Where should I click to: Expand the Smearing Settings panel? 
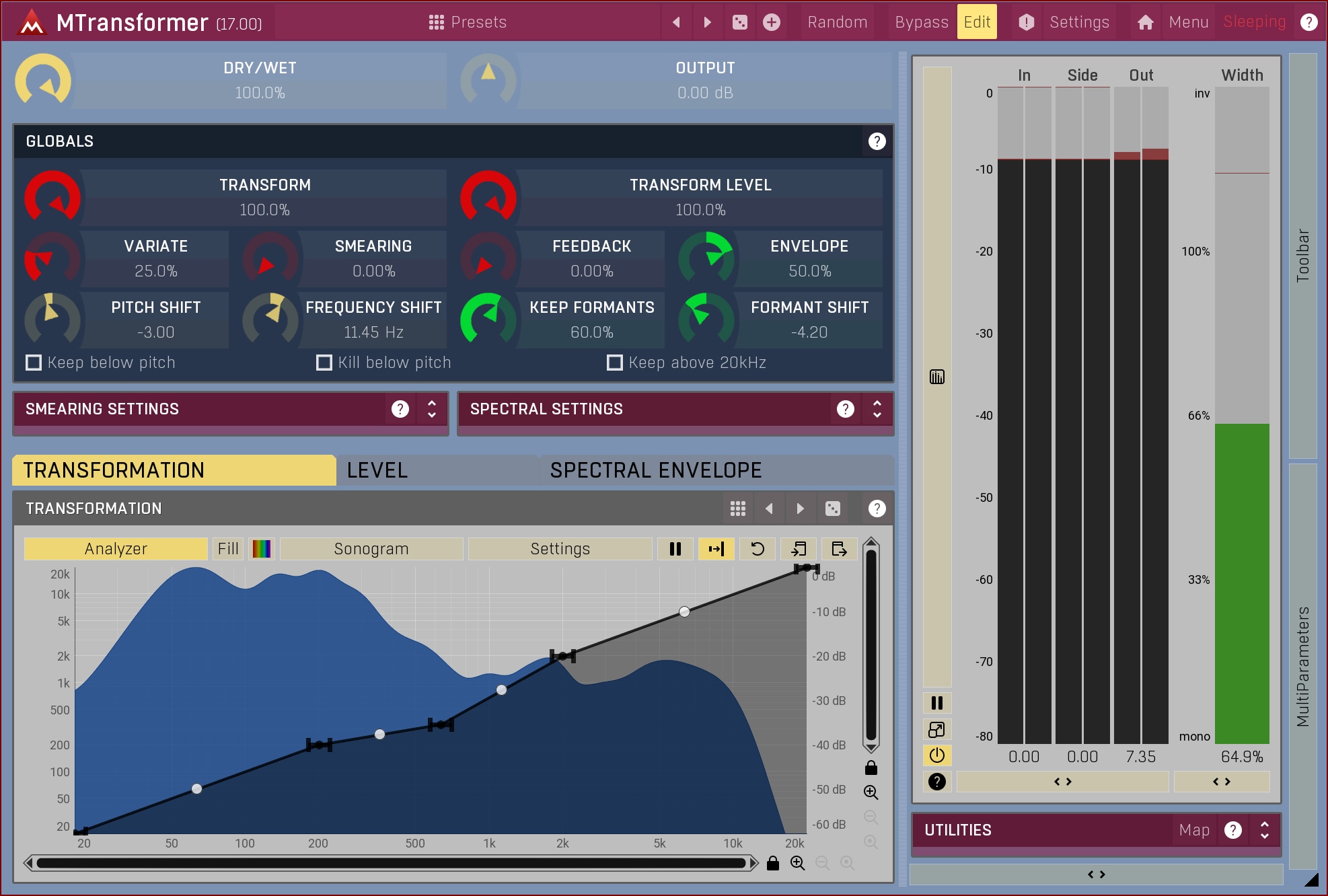432,409
